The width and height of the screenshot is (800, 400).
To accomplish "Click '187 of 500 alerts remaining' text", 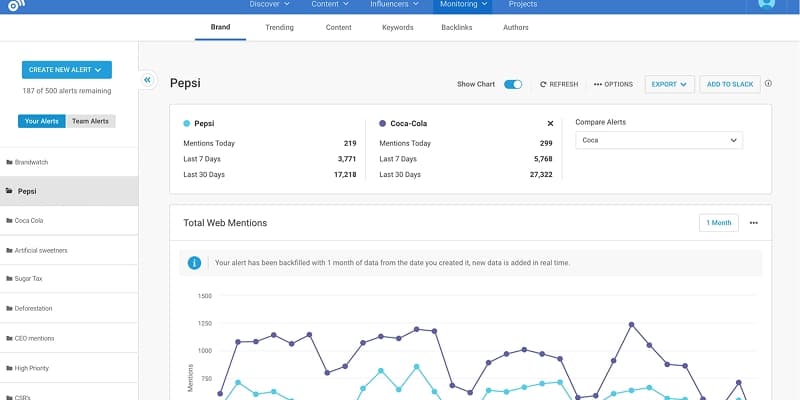I will [x=67, y=91].
